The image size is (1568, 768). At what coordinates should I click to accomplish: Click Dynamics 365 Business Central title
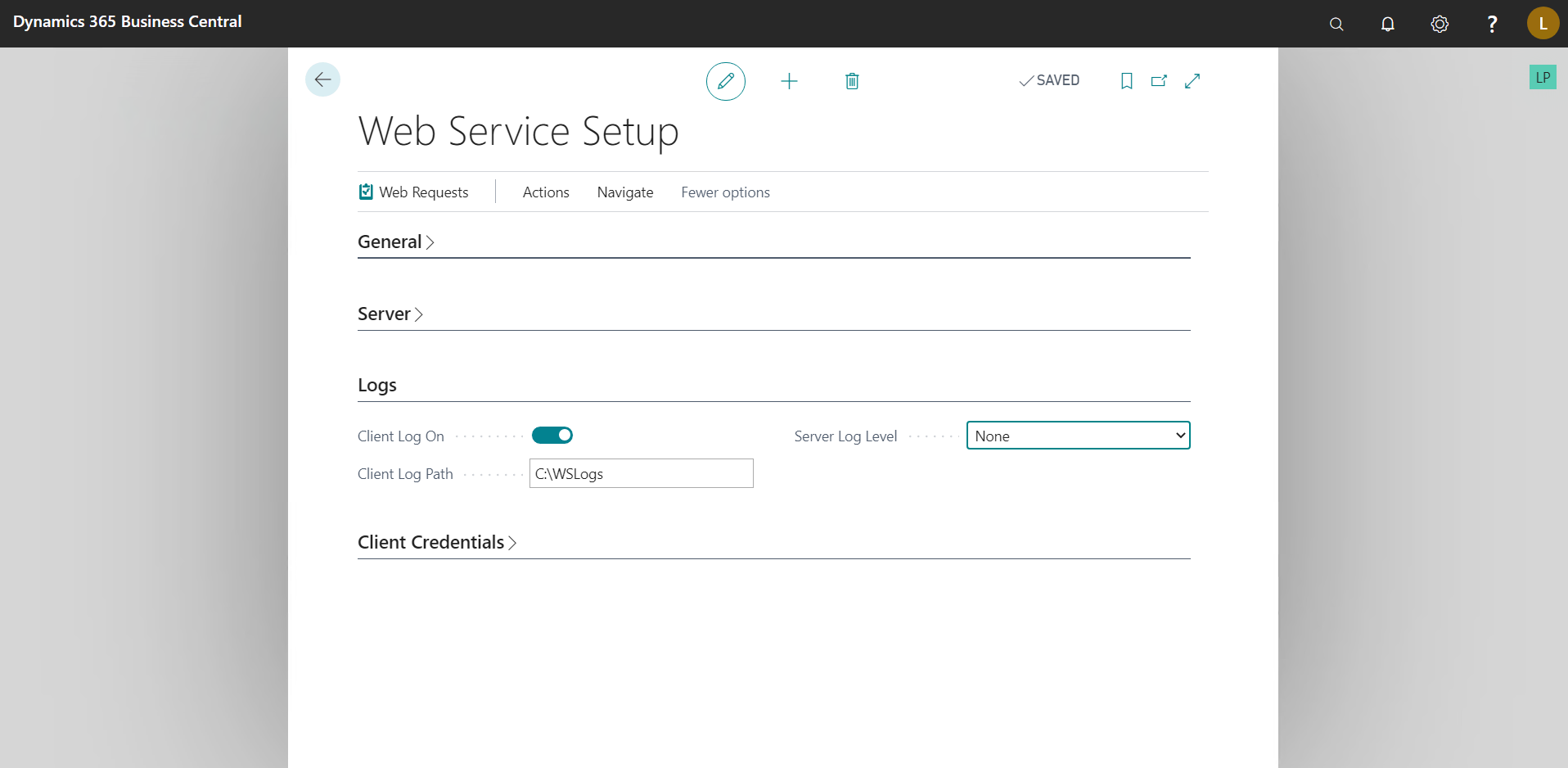pyautogui.click(x=128, y=22)
